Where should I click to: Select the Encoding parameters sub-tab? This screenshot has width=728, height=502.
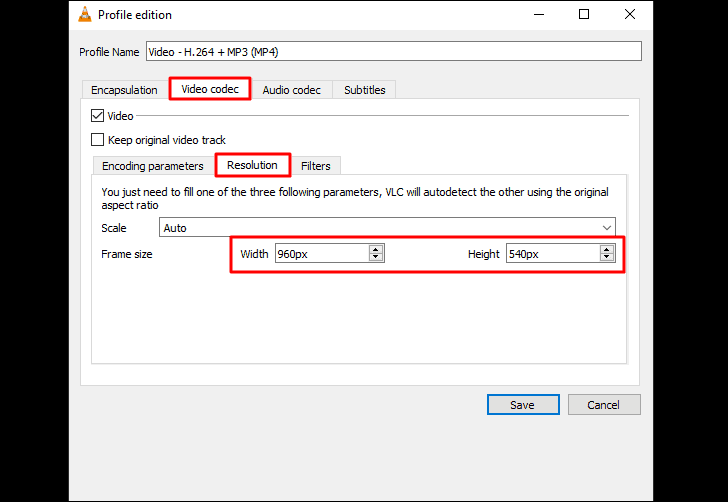click(153, 166)
